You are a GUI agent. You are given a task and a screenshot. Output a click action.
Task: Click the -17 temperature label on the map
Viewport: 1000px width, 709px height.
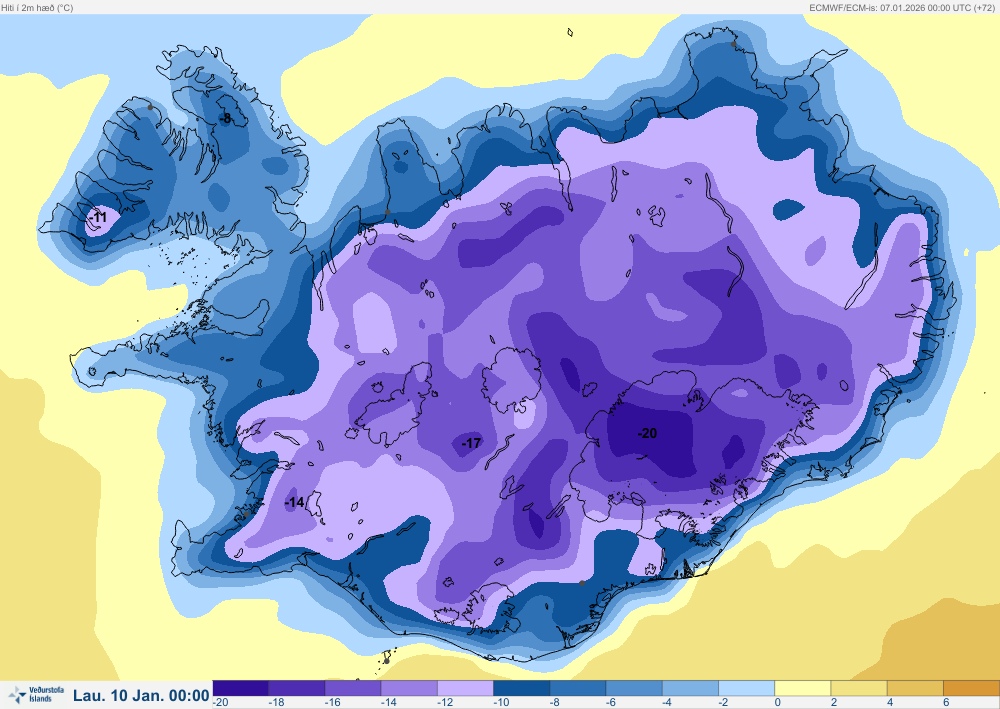tap(471, 442)
